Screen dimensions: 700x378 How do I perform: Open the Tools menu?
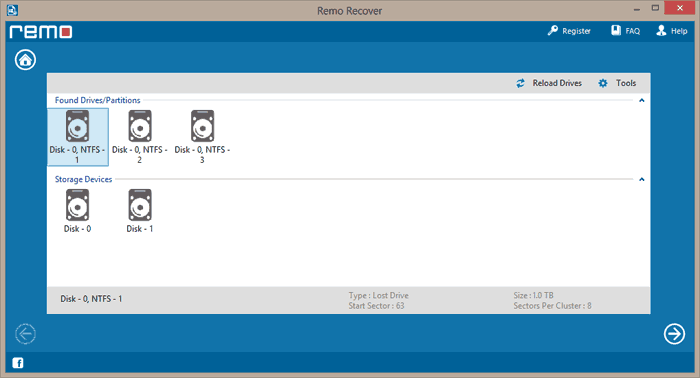click(x=617, y=83)
